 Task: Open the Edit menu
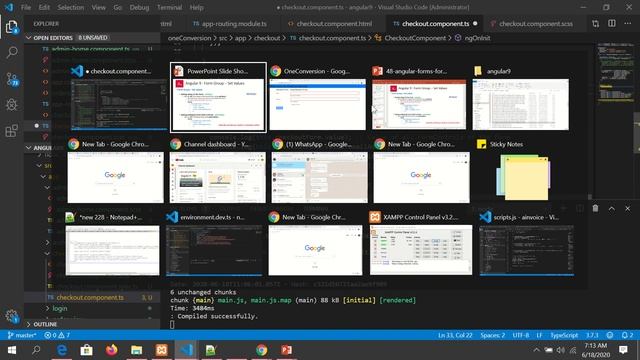(44, 7)
